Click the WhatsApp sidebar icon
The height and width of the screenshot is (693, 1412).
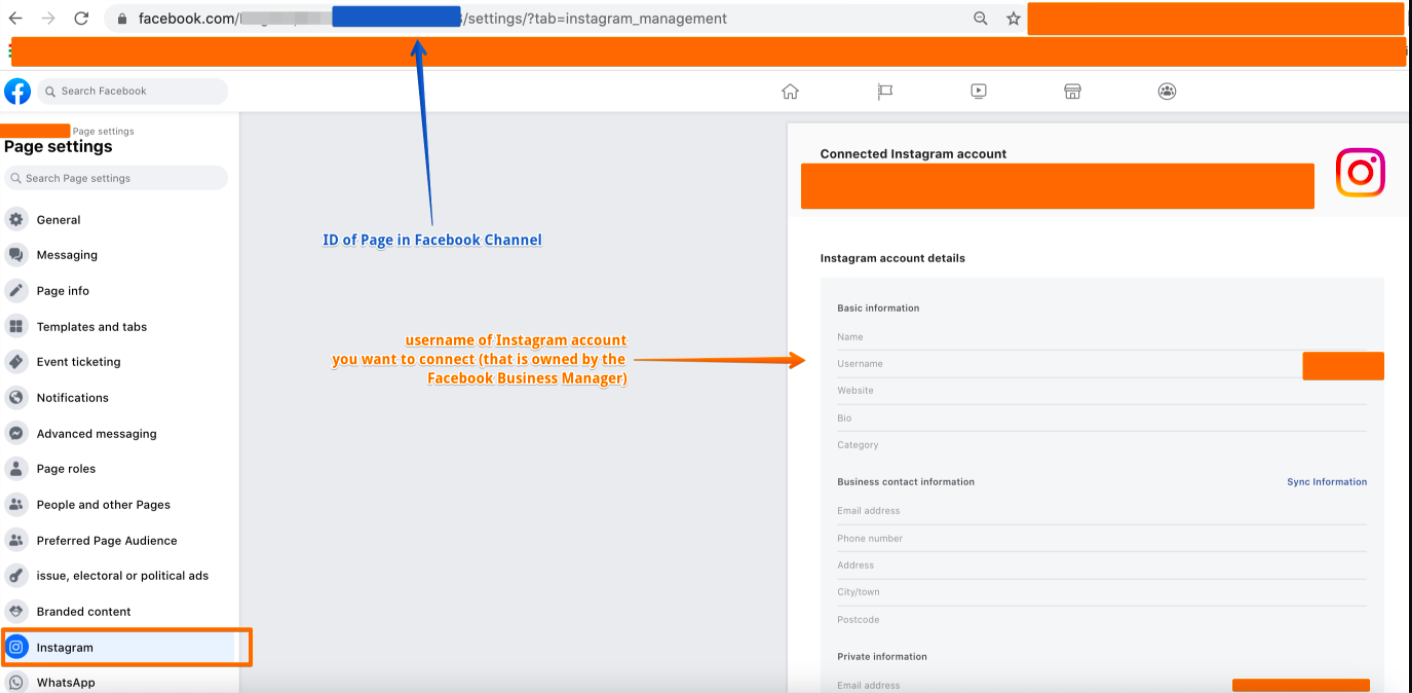coord(16,683)
